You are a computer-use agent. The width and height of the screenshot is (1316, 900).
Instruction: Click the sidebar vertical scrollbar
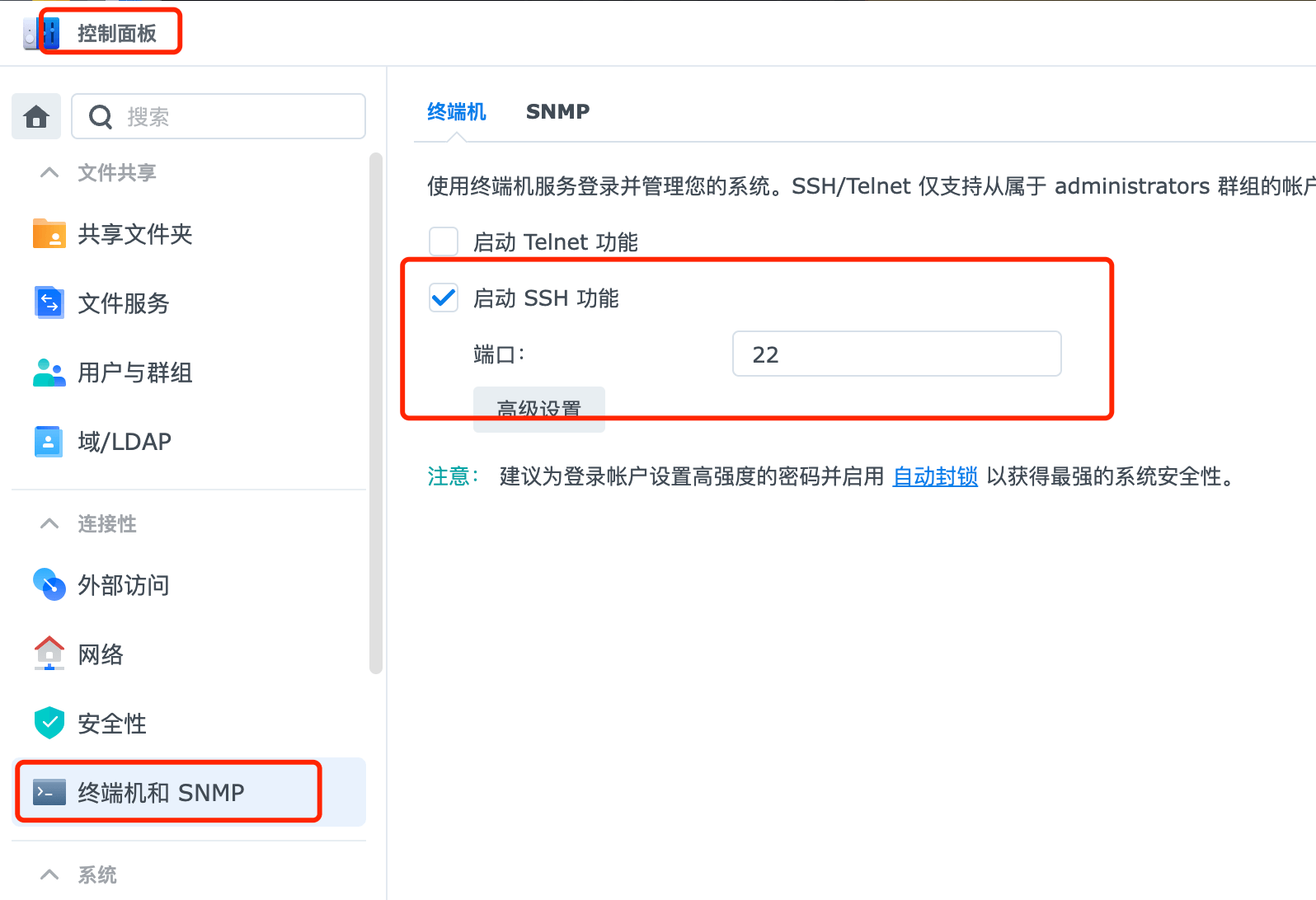(376, 412)
